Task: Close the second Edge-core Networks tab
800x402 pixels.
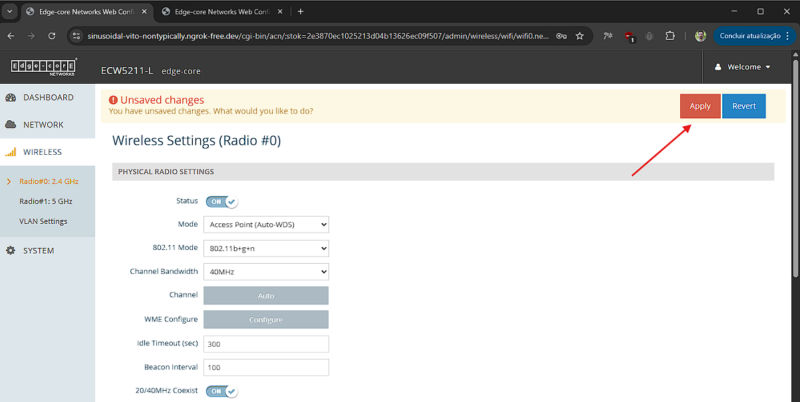Action: click(x=280, y=11)
